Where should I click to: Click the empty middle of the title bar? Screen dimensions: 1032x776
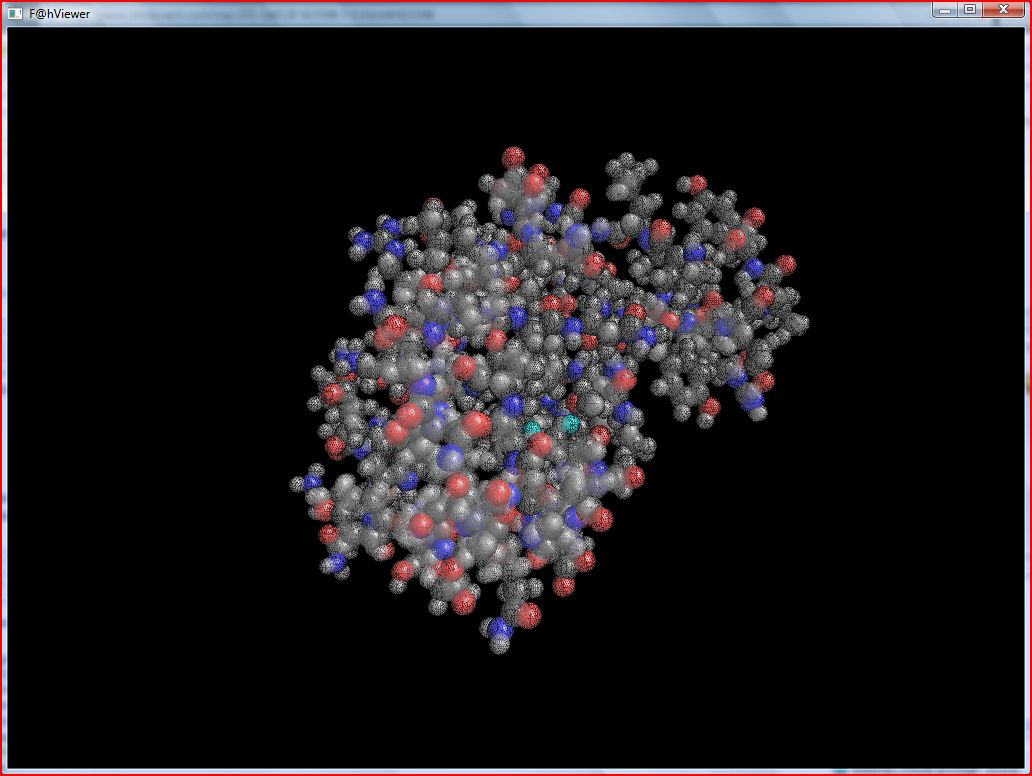coord(500,13)
